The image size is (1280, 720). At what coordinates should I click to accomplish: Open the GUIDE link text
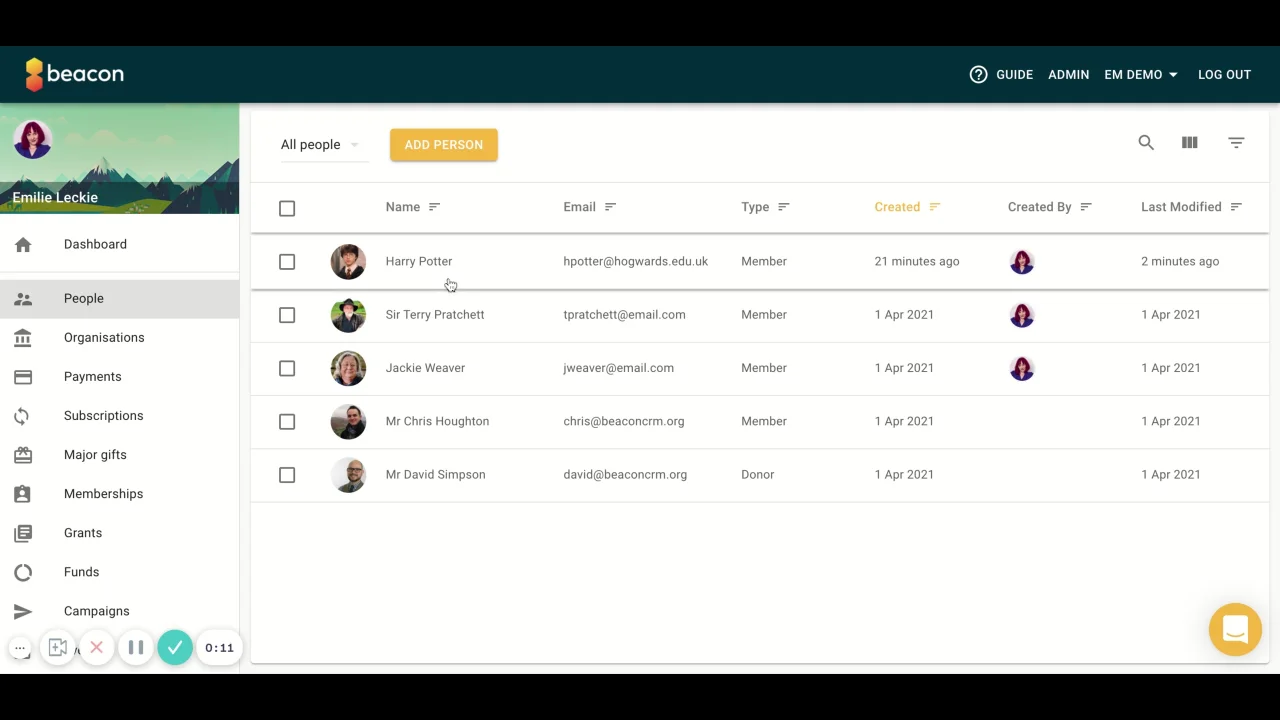[x=1014, y=75]
